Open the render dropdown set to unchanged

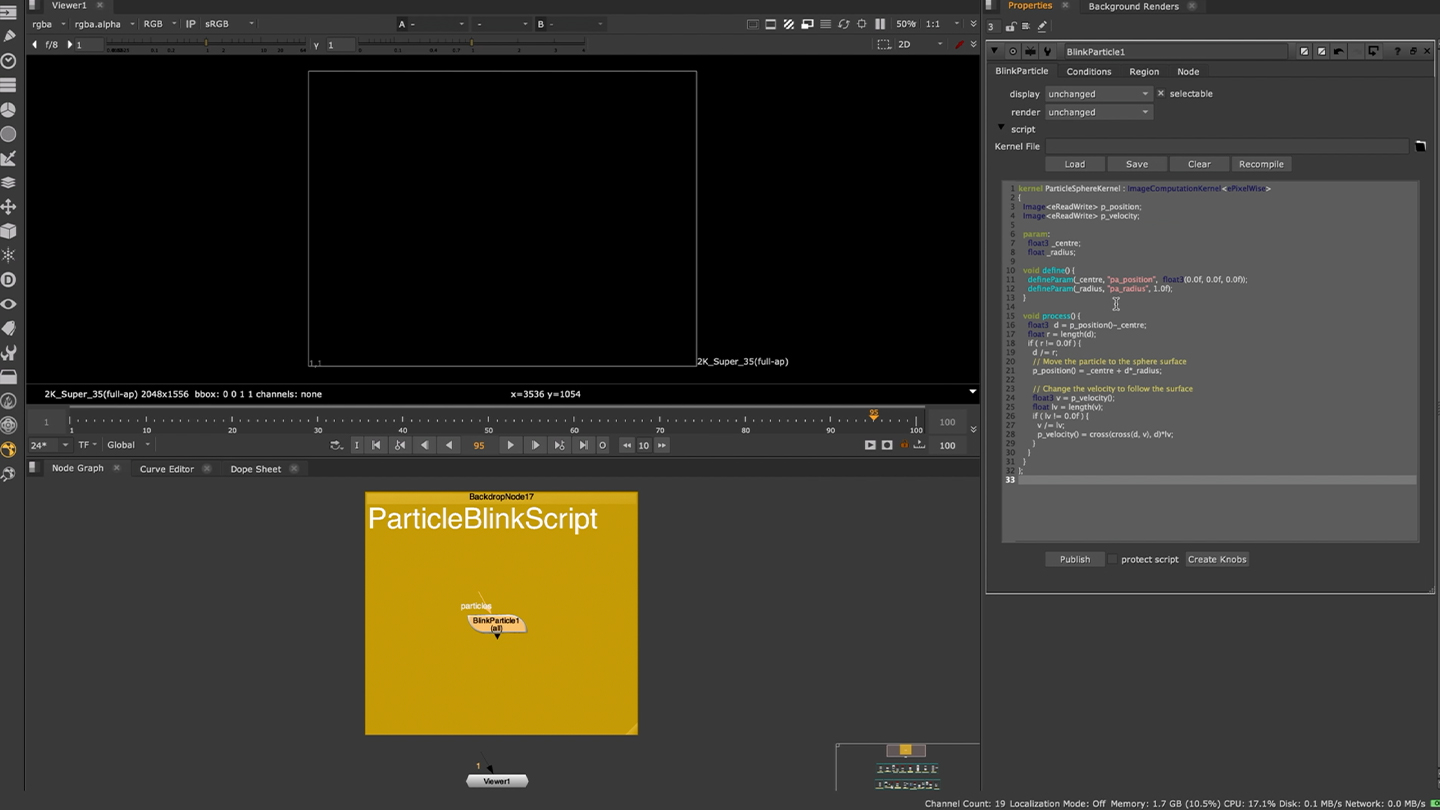click(x=1098, y=112)
